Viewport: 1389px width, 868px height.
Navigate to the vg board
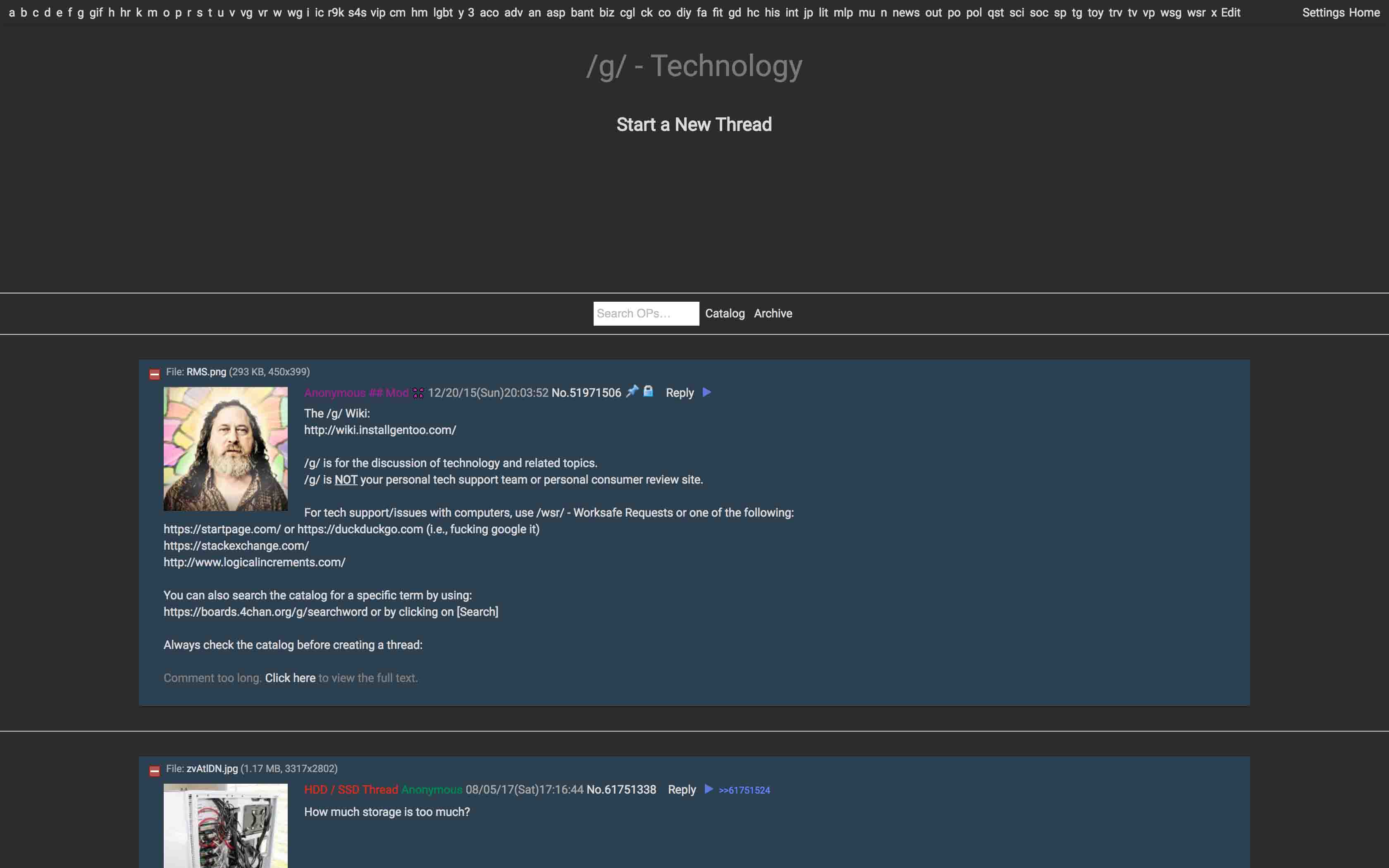[x=246, y=13]
